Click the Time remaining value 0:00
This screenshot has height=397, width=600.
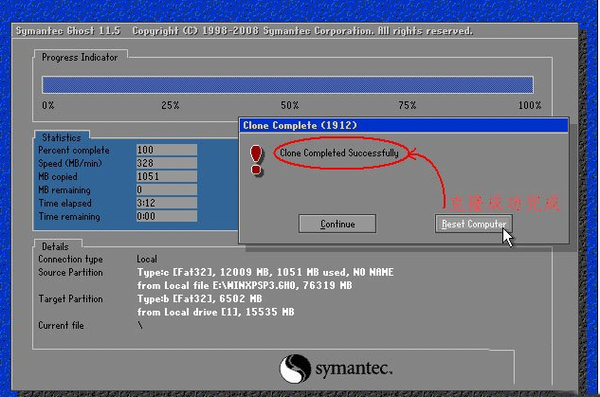tap(166, 216)
